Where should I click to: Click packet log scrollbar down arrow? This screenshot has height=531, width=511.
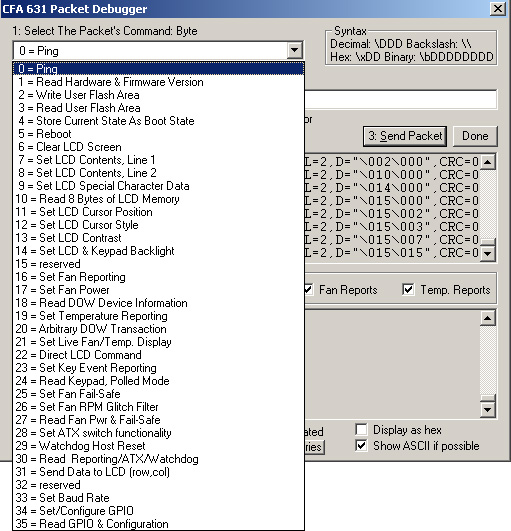(488, 253)
